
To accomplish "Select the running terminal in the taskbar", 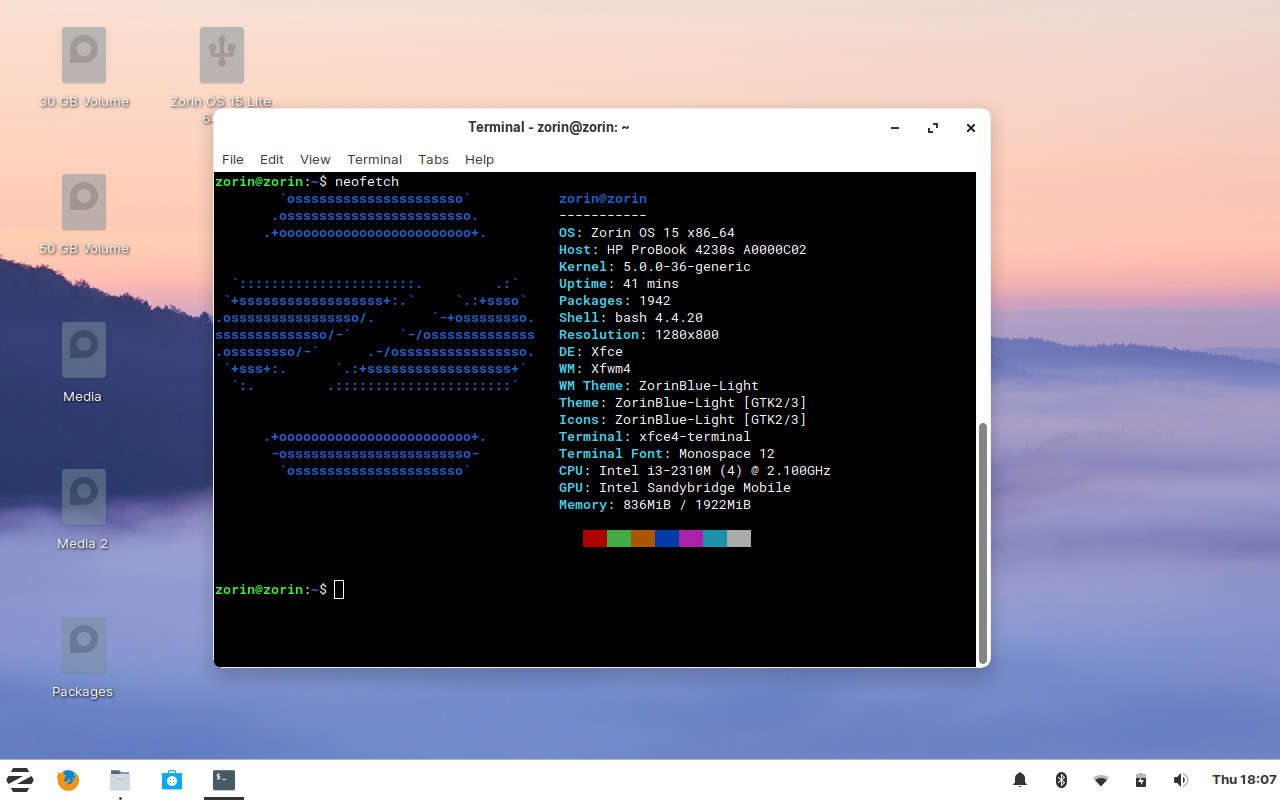I will tap(223, 779).
